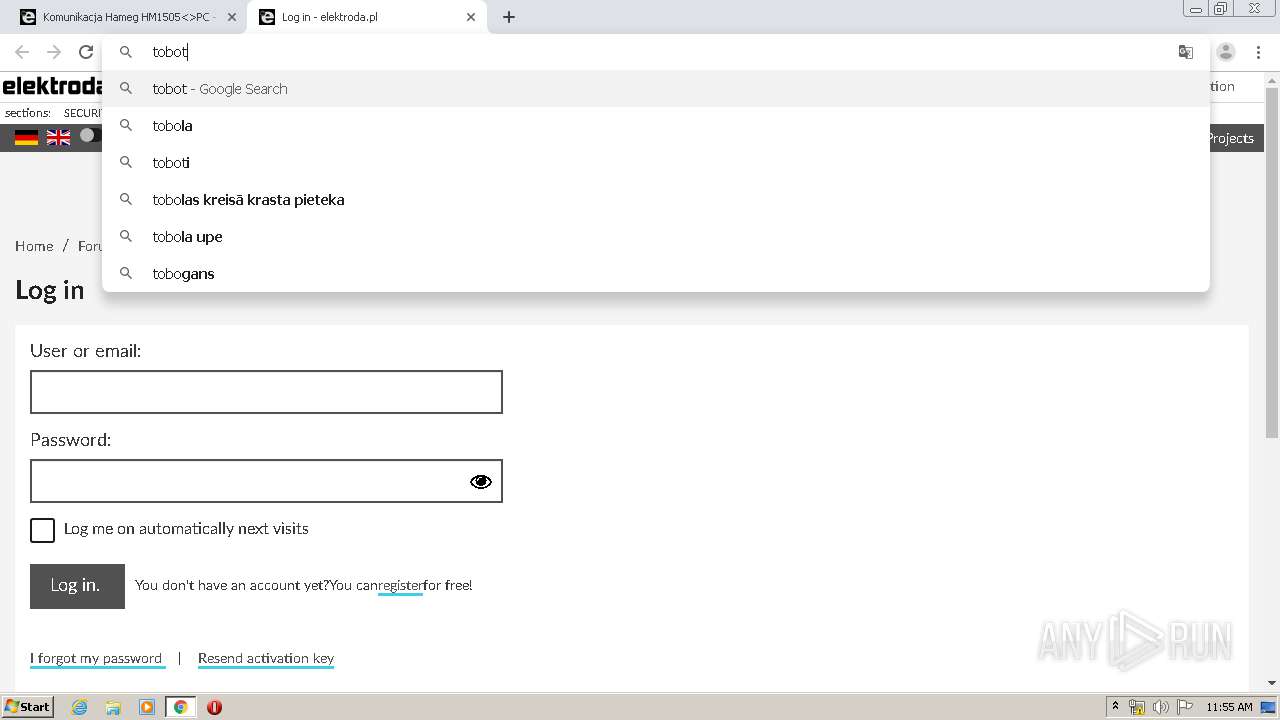Reload the page with refresh icon
Viewport: 1280px width, 720px height.
(x=86, y=52)
